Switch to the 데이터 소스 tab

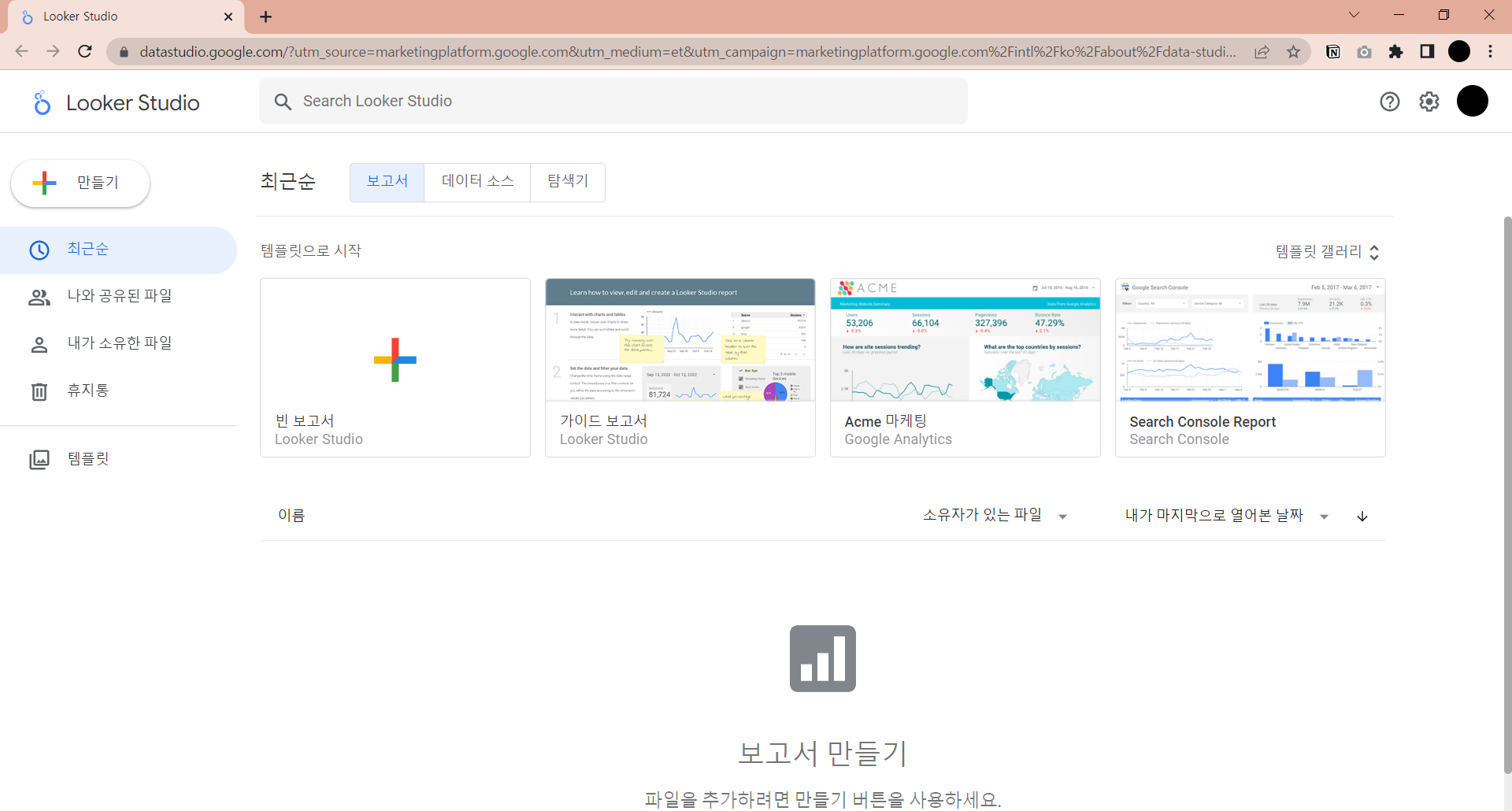click(477, 182)
